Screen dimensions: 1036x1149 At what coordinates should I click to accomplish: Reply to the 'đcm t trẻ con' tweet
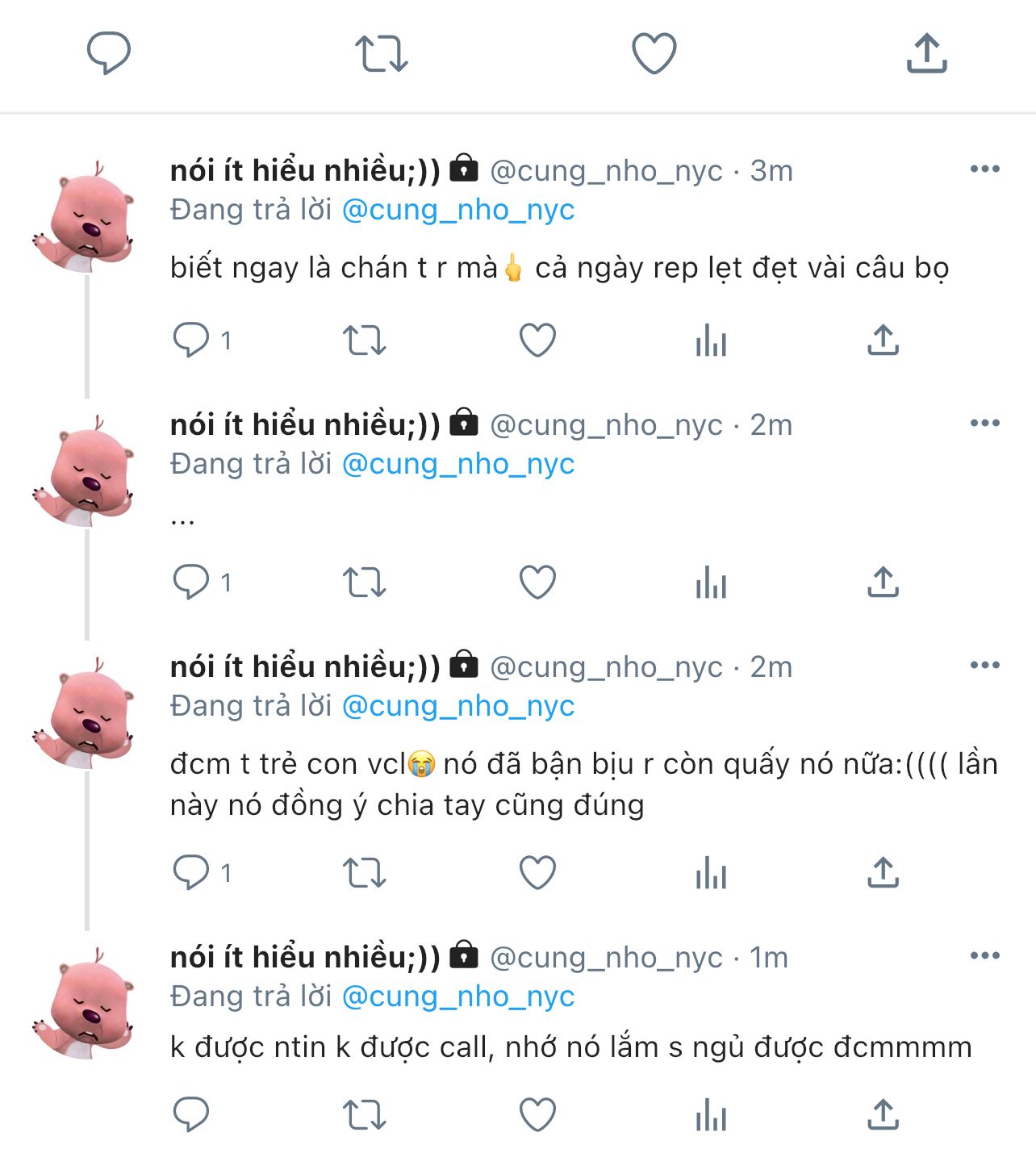(x=192, y=872)
